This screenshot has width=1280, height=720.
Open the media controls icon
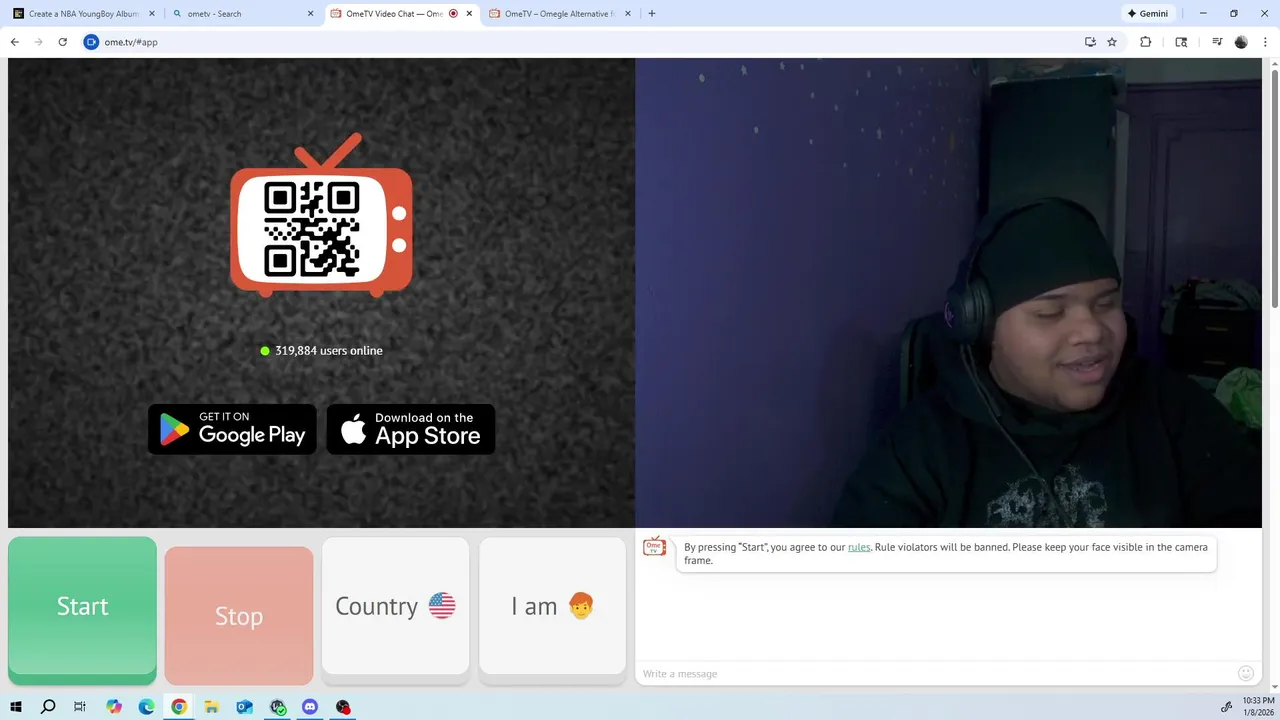(1217, 42)
